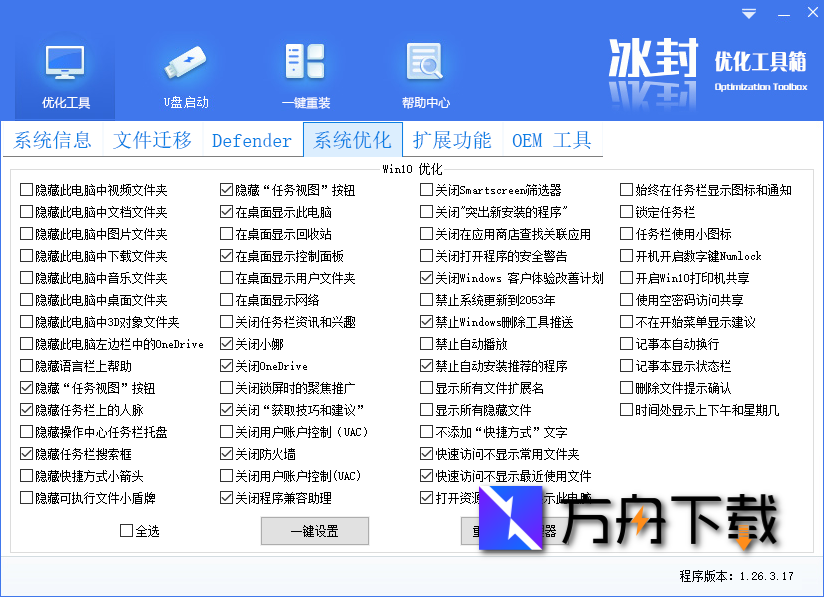
Task: Open the Defender tab
Action: pyautogui.click(x=251, y=140)
